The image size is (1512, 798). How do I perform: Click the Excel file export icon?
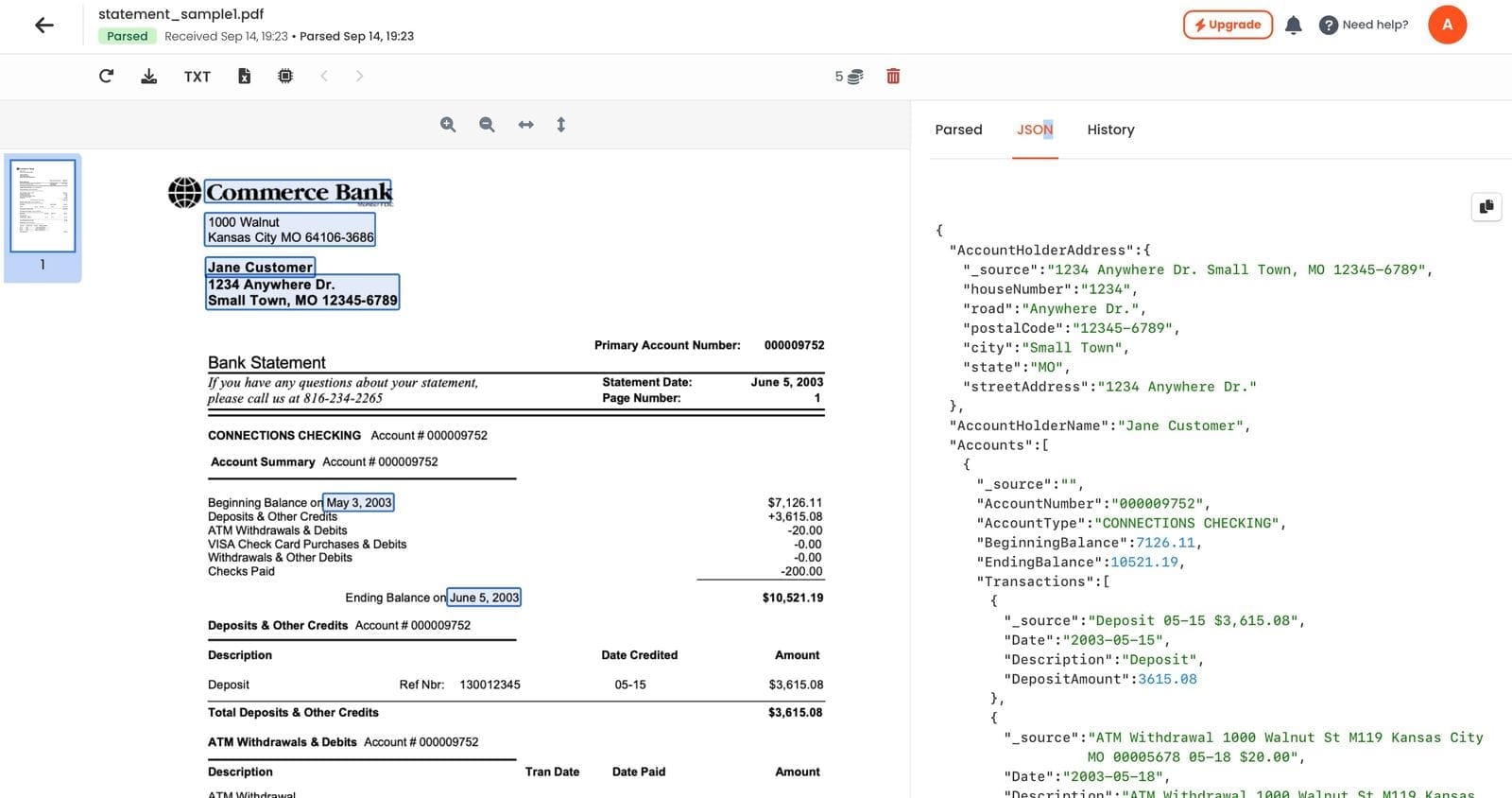(x=244, y=77)
